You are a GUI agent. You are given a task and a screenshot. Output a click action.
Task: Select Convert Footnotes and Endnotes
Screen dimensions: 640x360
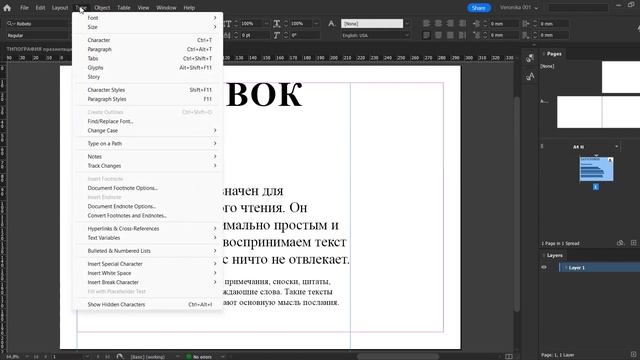click(148, 216)
